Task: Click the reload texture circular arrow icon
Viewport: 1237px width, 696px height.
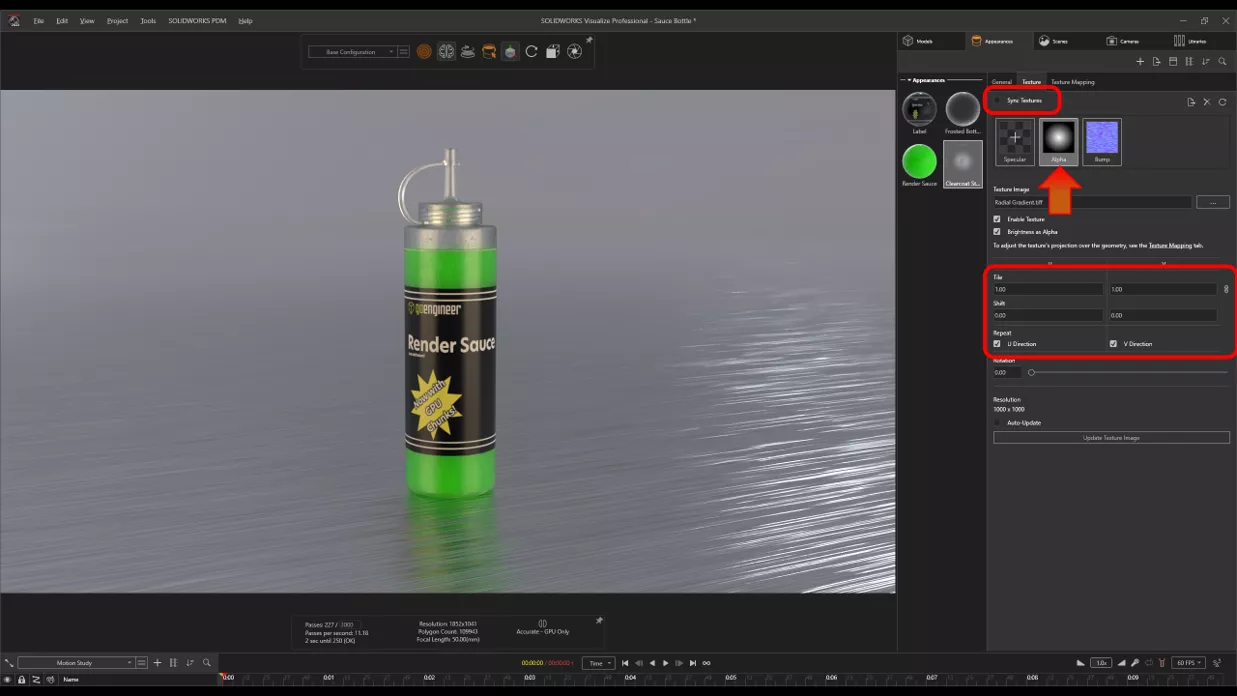Action: coord(1222,102)
